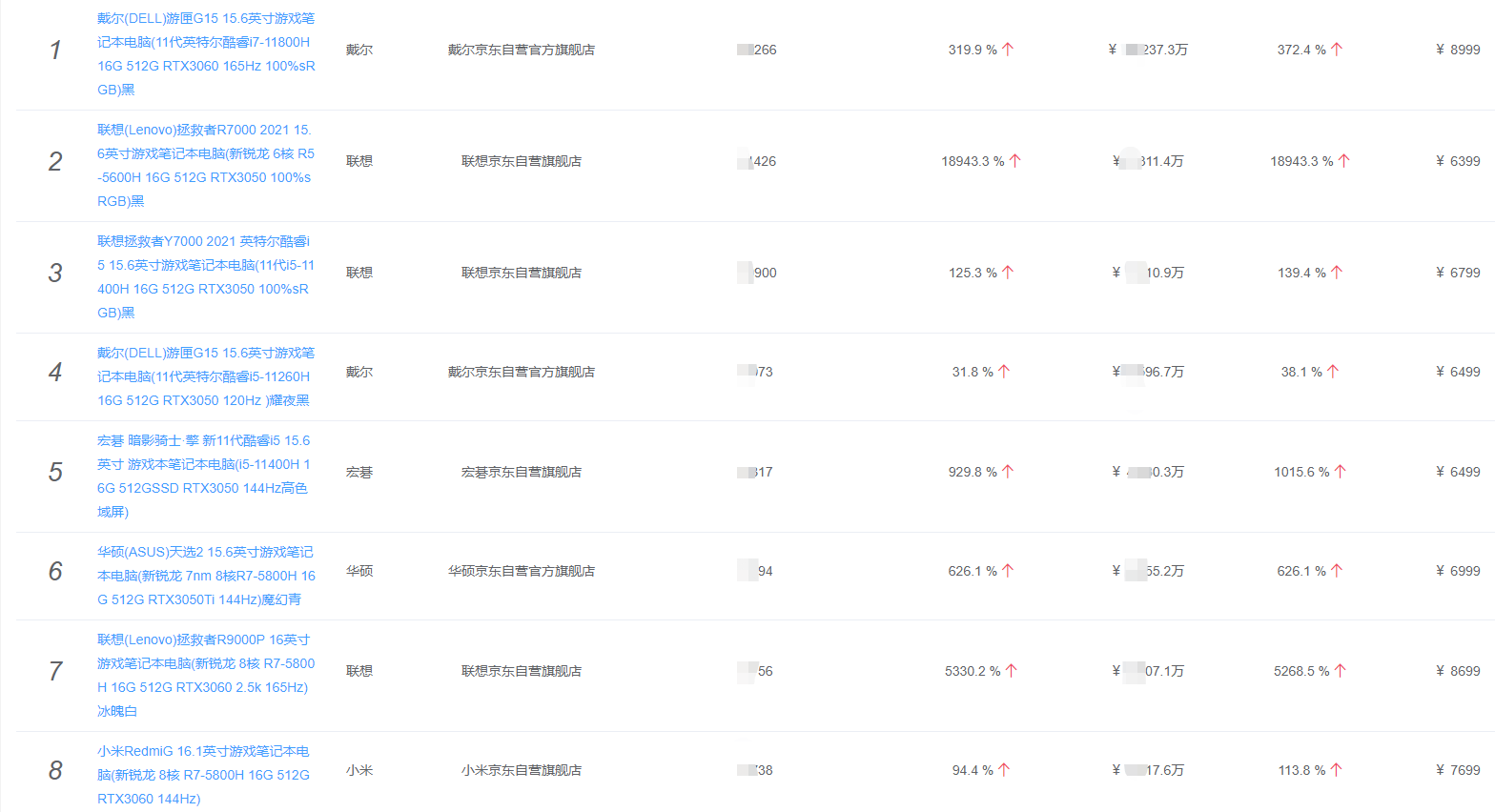Image resolution: width=1495 pixels, height=812 pixels.
Task: Select the rank number 5
Action: [55, 472]
